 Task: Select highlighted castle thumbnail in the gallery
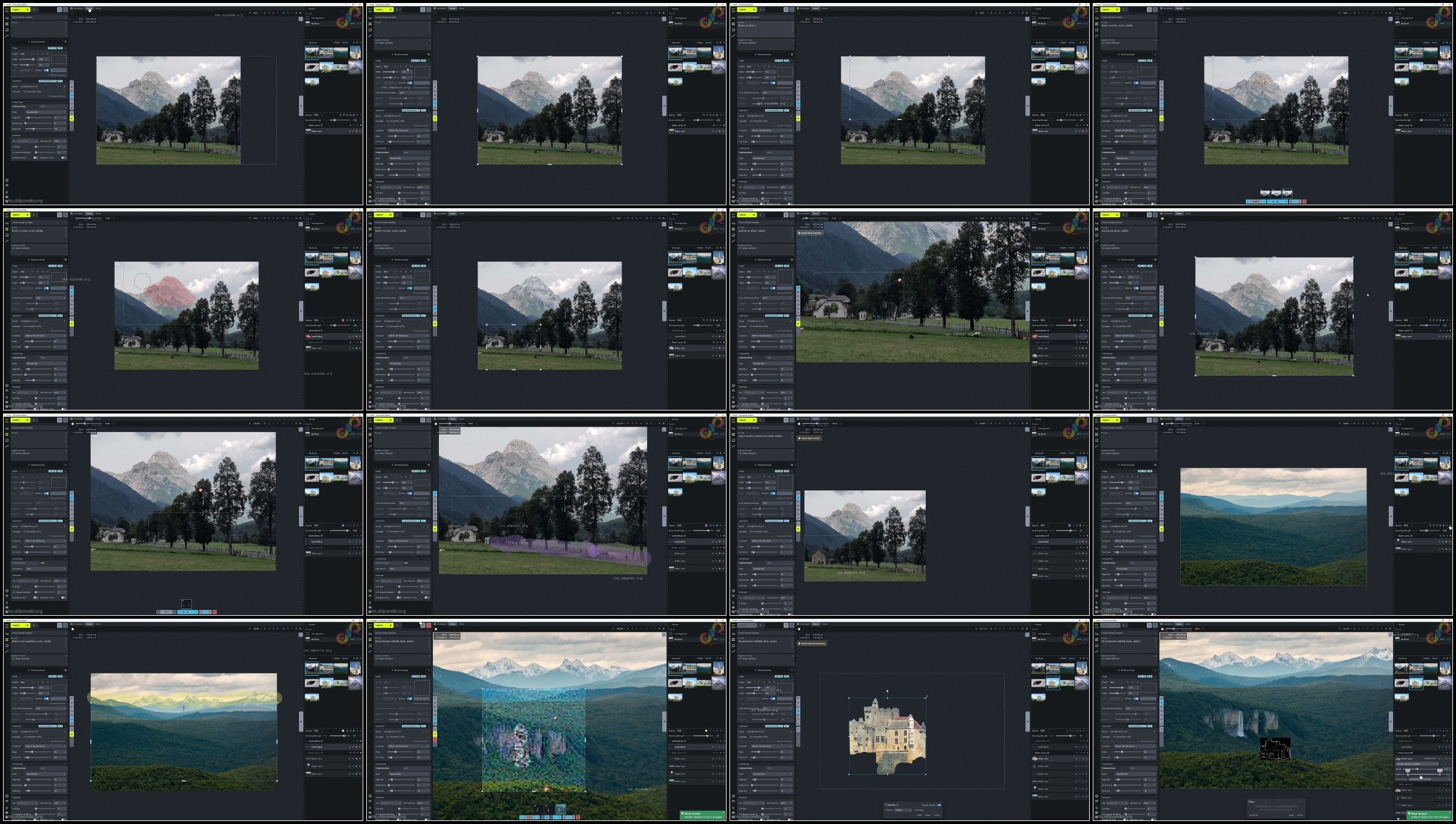coord(1053,683)
